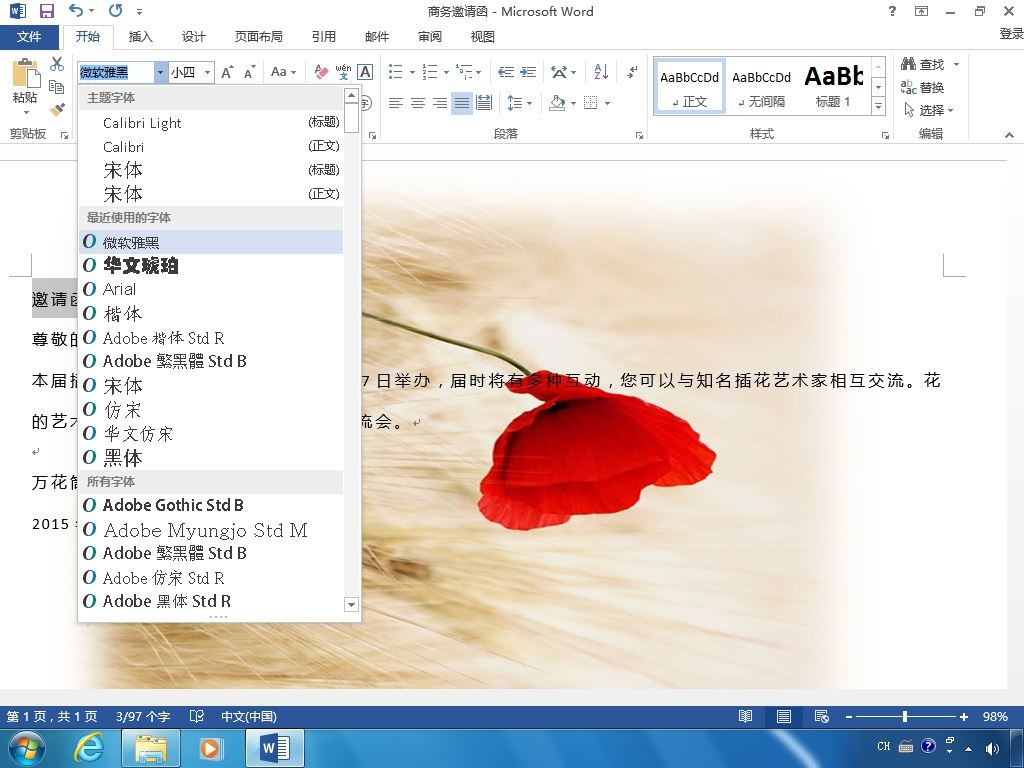Open the 文件 File tab
Screen dimensions: 1024x768
(29, 37)
